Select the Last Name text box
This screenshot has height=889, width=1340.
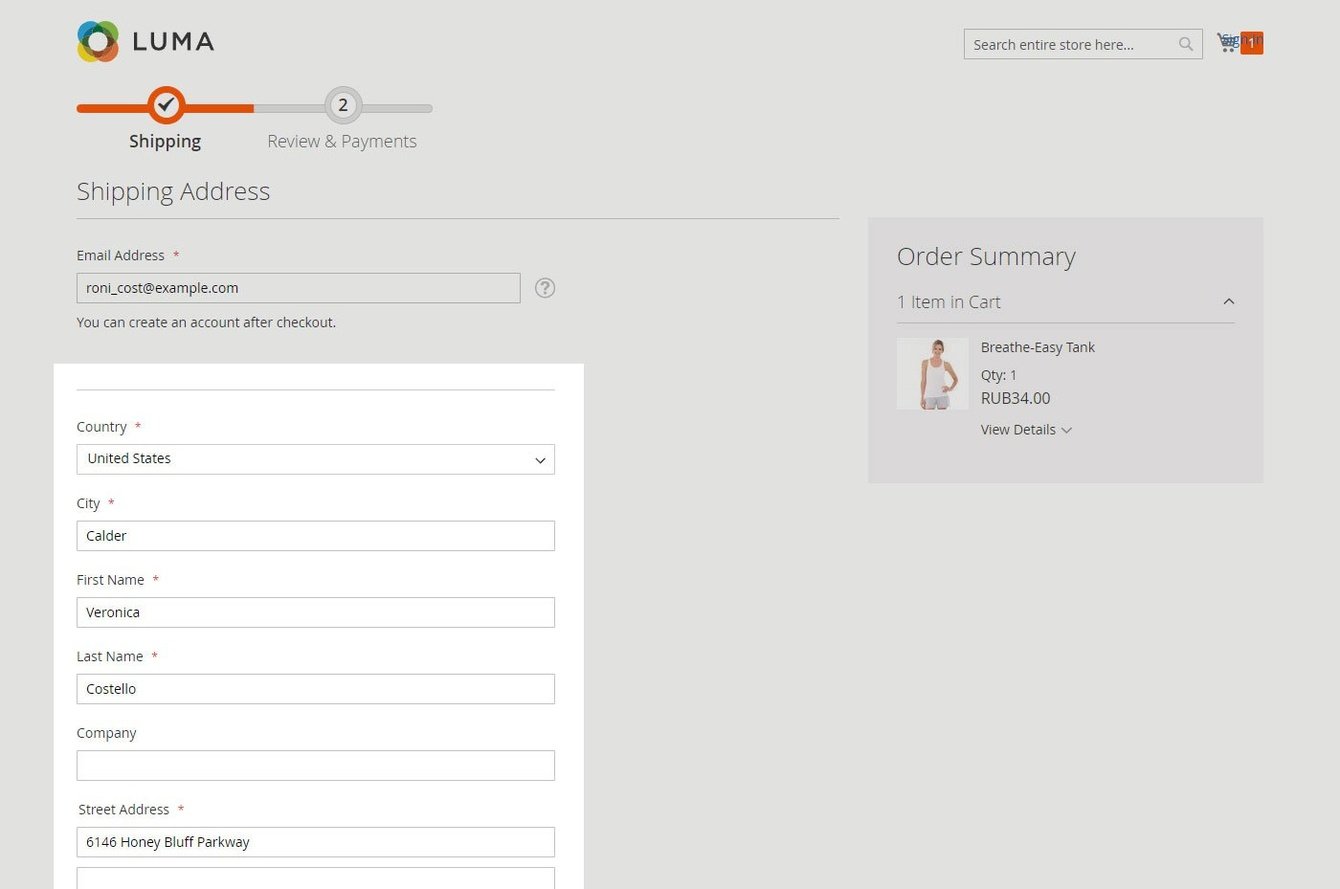click(315, 689)
